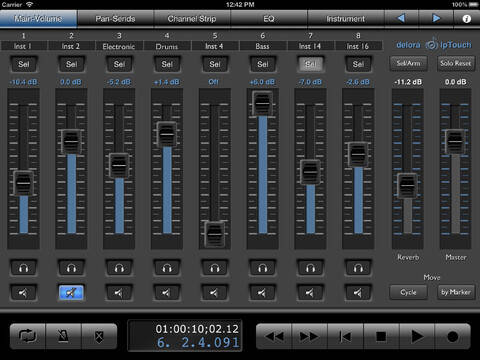Click the Reverb fader knob
Screen dimensions: 480x360
tap(407, 186)
